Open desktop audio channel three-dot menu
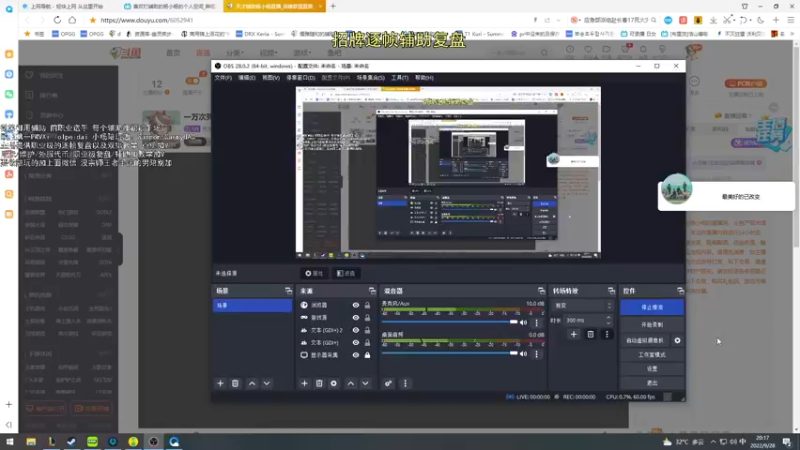The height and width of the screenshot is (450, 800). pos(536,354)
